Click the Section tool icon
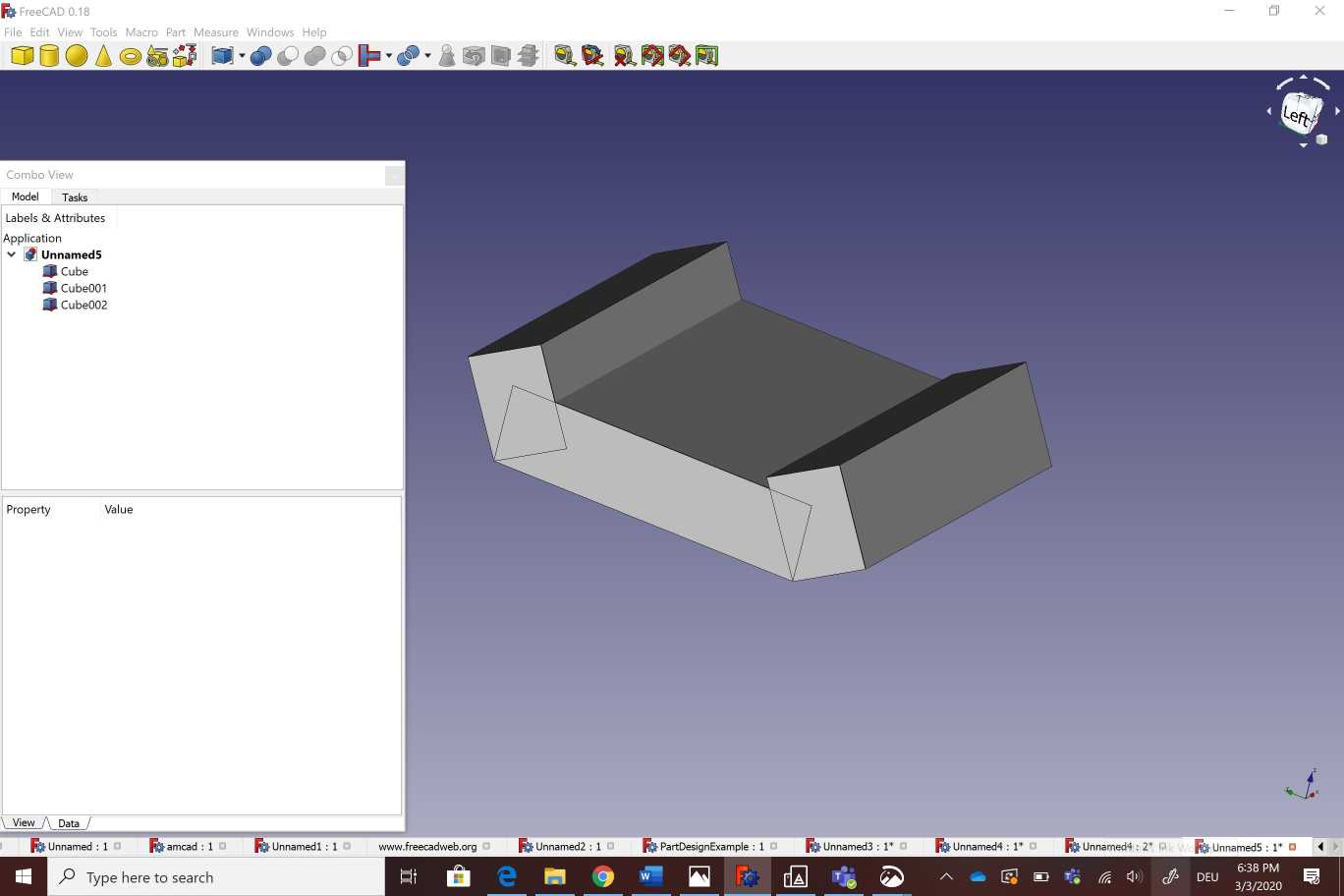1344x896 pixels. [x=501, y=56]
